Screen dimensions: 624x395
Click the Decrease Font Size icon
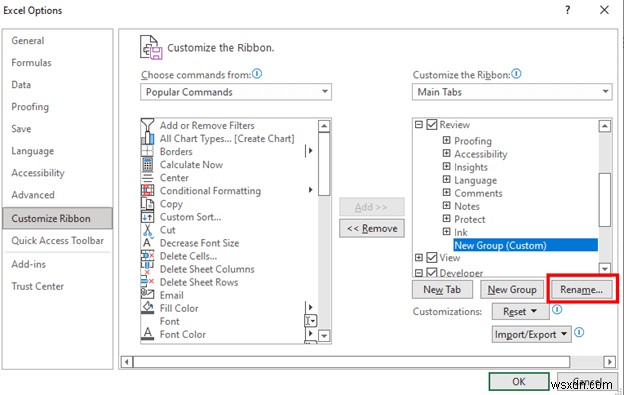pyautogui.click(x=147, y=243)
